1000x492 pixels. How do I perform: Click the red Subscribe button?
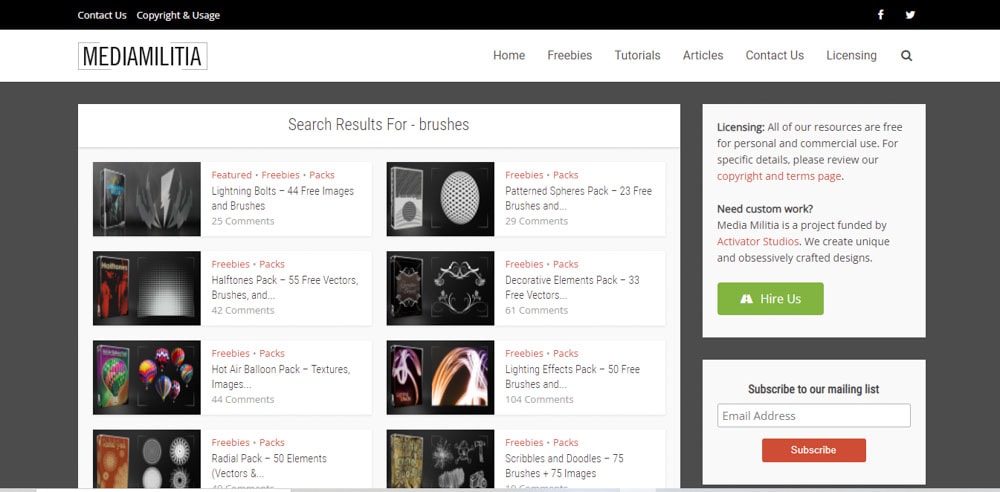coord(814,450)
